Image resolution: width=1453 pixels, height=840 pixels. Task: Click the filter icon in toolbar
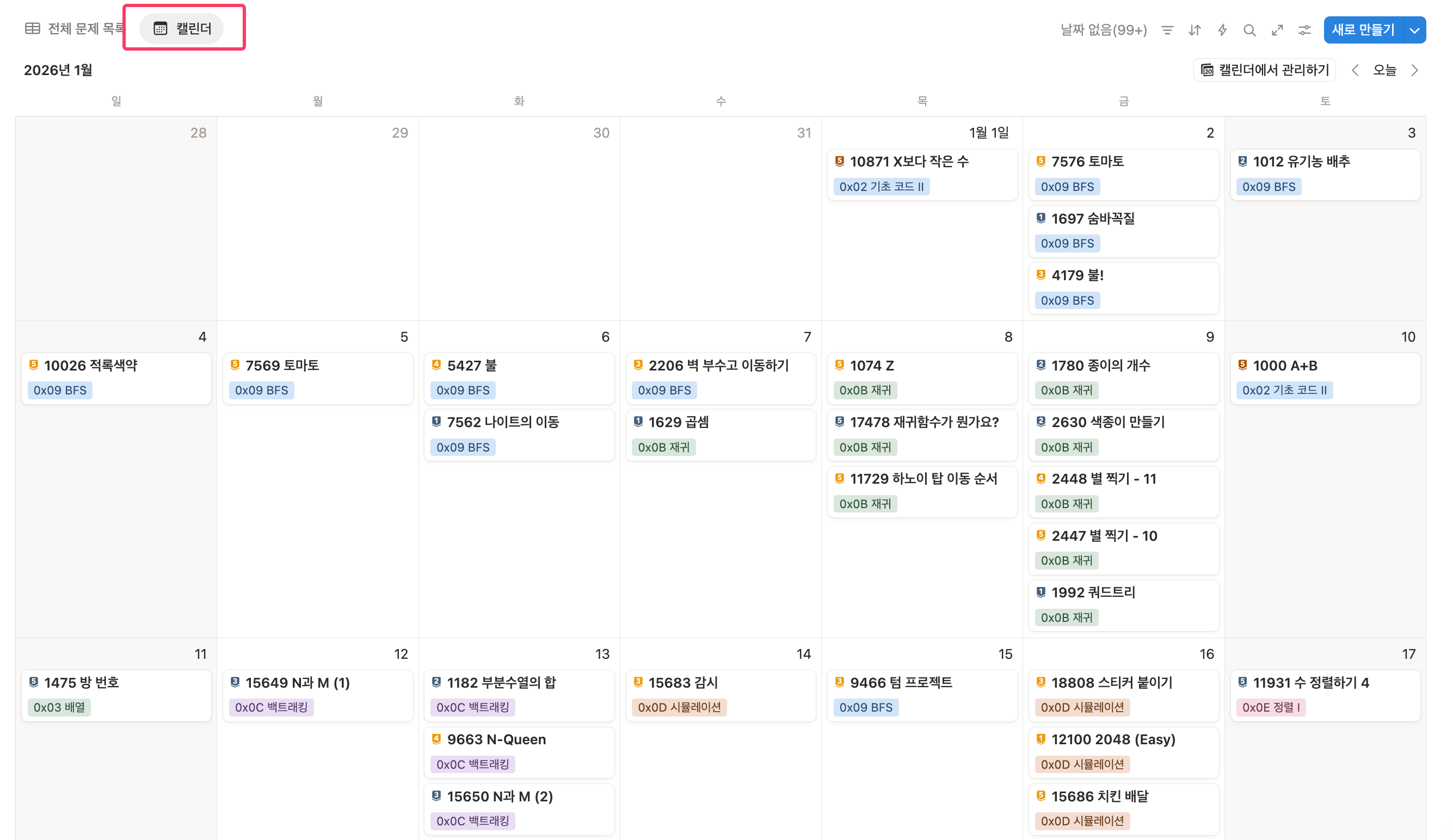(1167, 30)
